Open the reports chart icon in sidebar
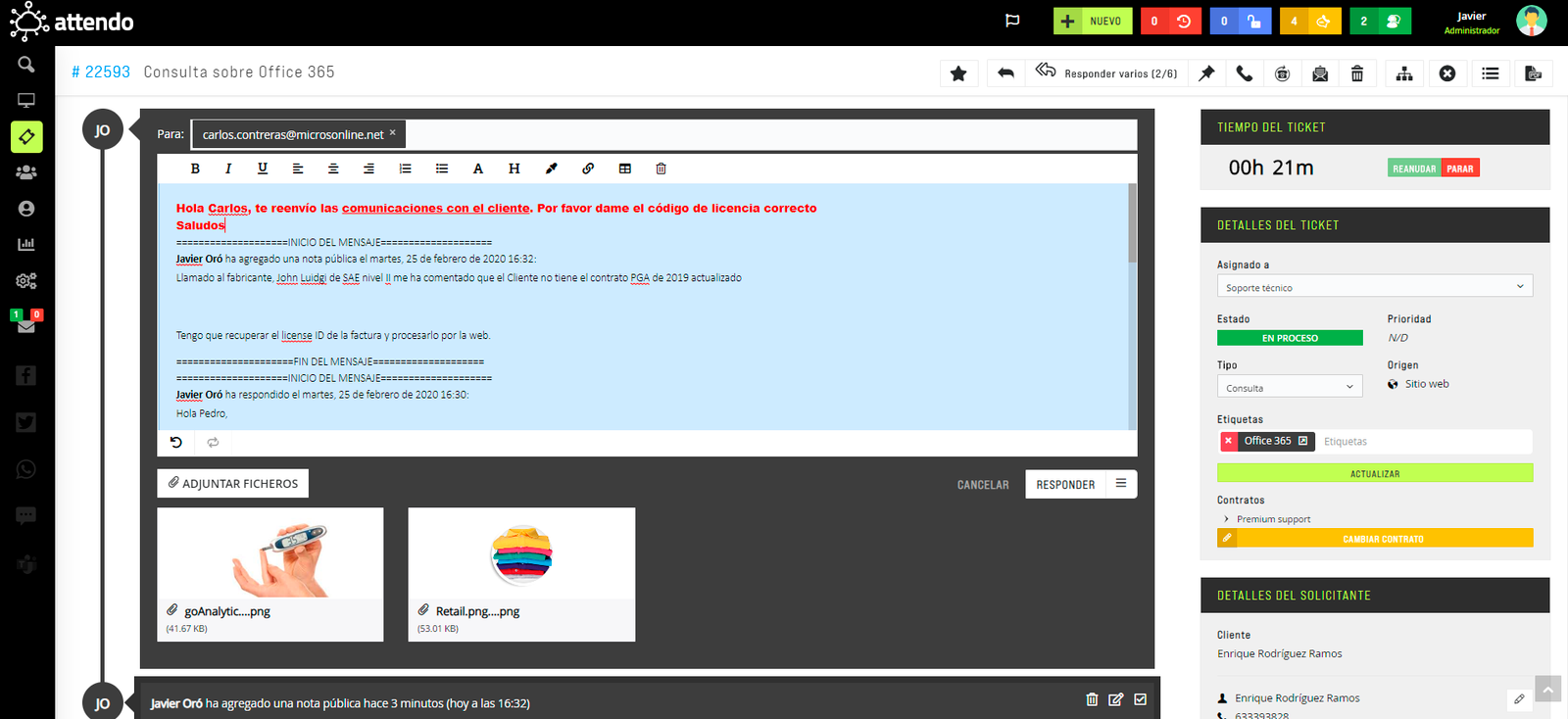Image resolution: width=1568 pixels, height=719 pixels. (x=26, y=244)
